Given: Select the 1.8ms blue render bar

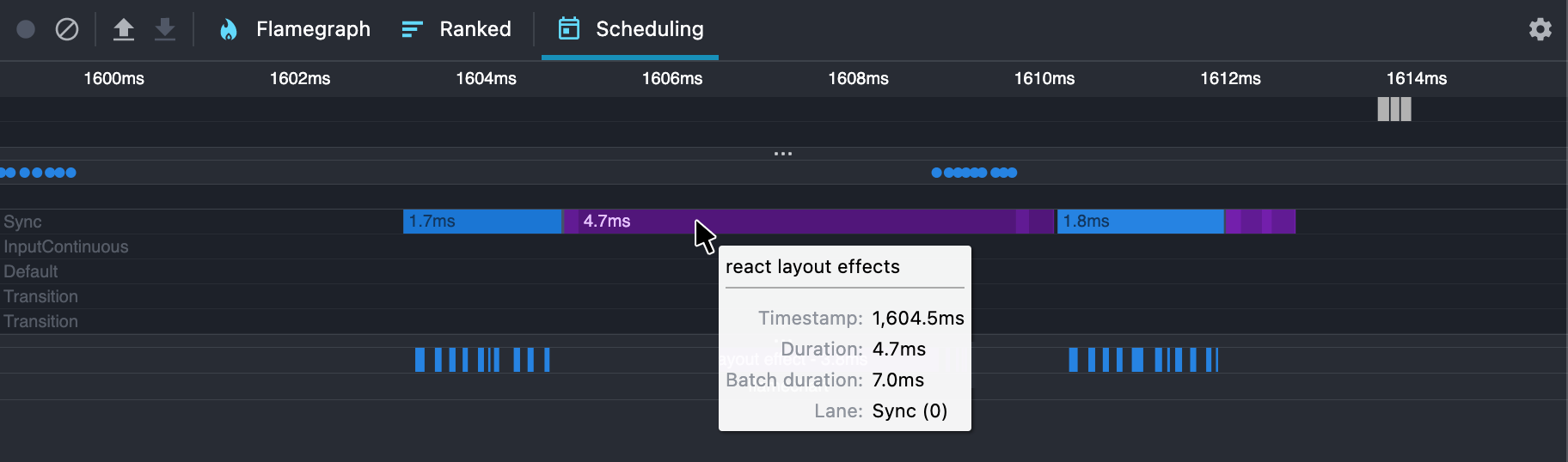Looking at the screenshot, I should click(x=1139, y=222).
